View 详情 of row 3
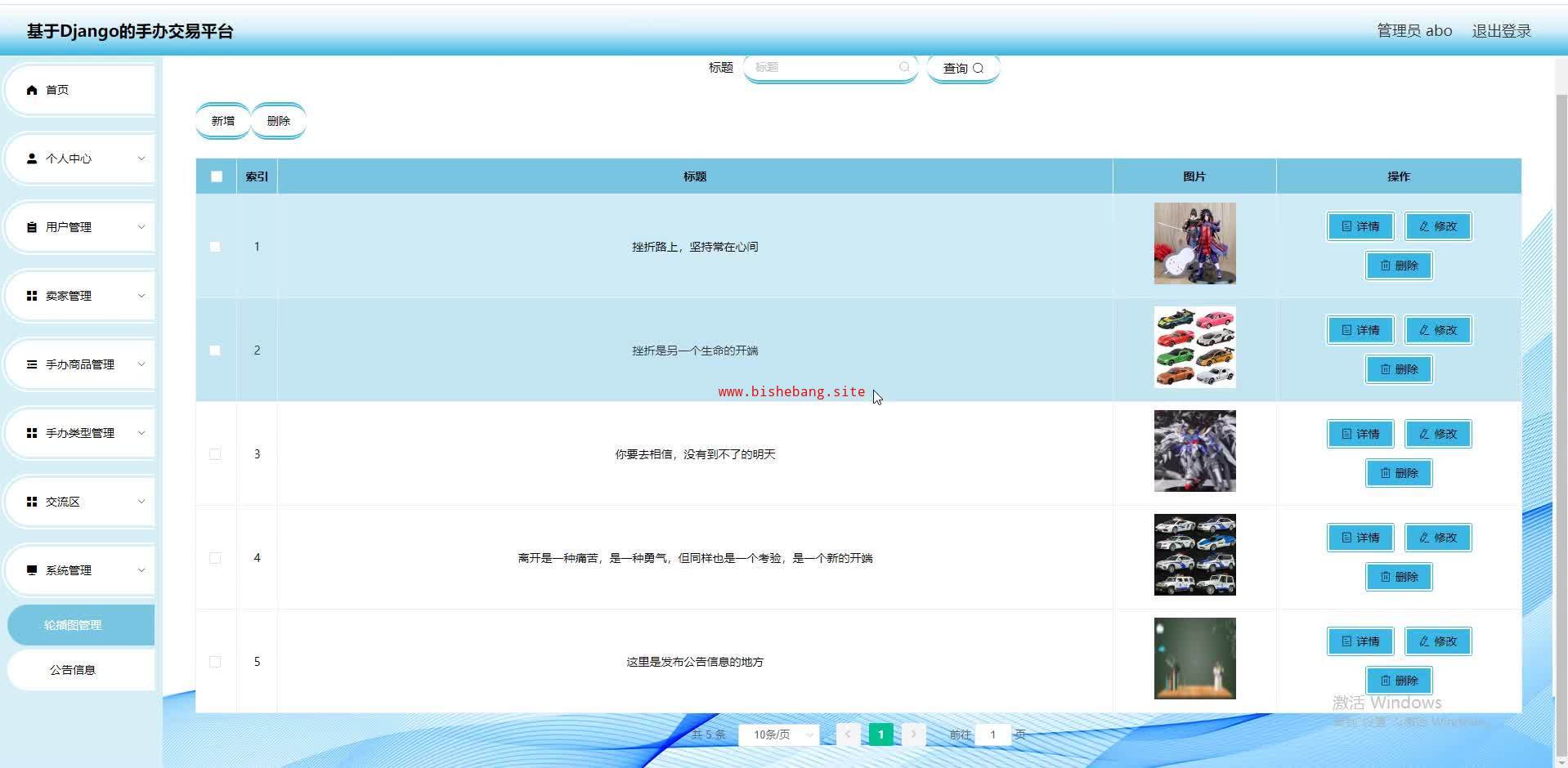The height and width of the screenshot is (768, 1568). (1360, 434)
